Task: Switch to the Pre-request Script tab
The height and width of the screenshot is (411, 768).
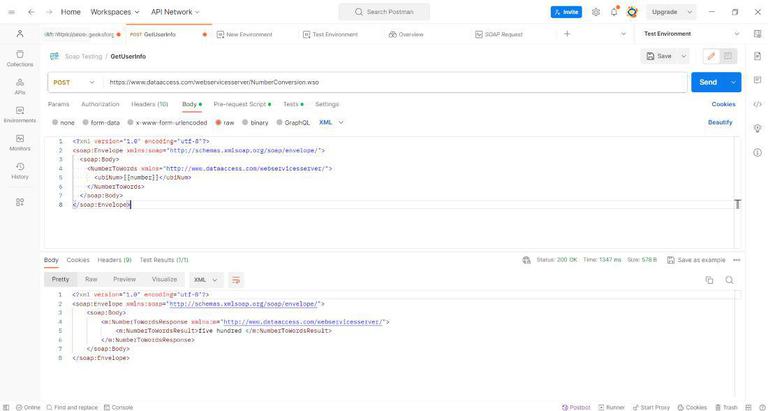Action: pyautogui.click(x=240, y=104)
